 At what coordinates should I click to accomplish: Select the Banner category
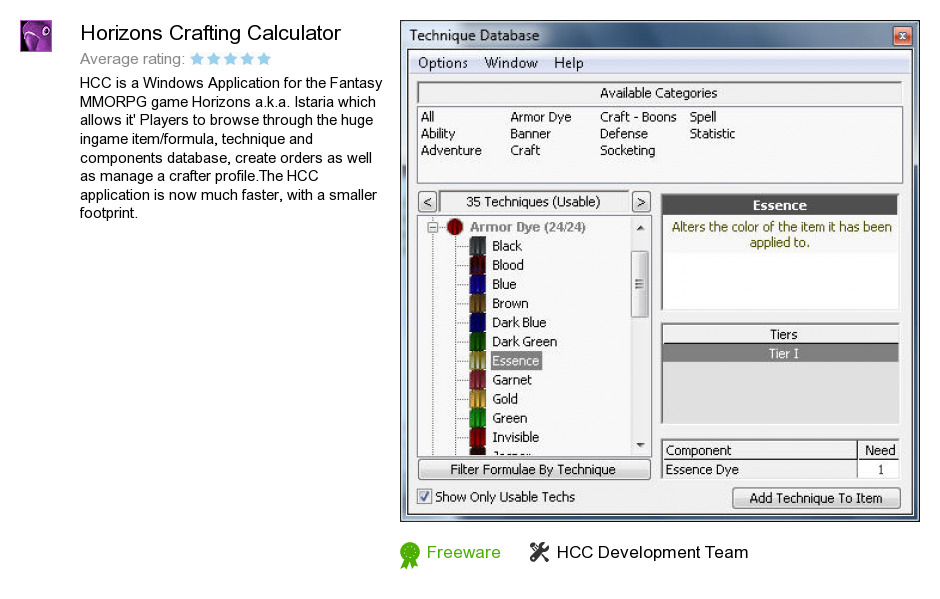(x=531, y=134)
